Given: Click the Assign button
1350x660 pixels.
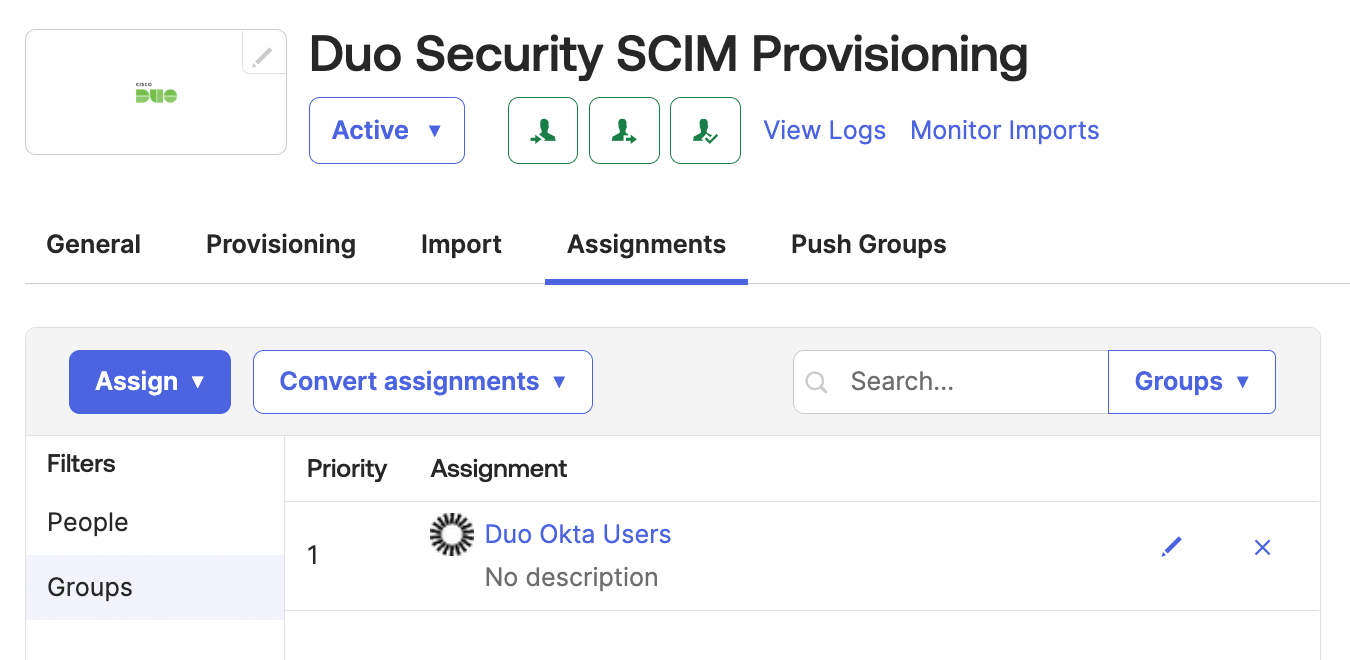Looking at the screenshot, I should 149,381.
